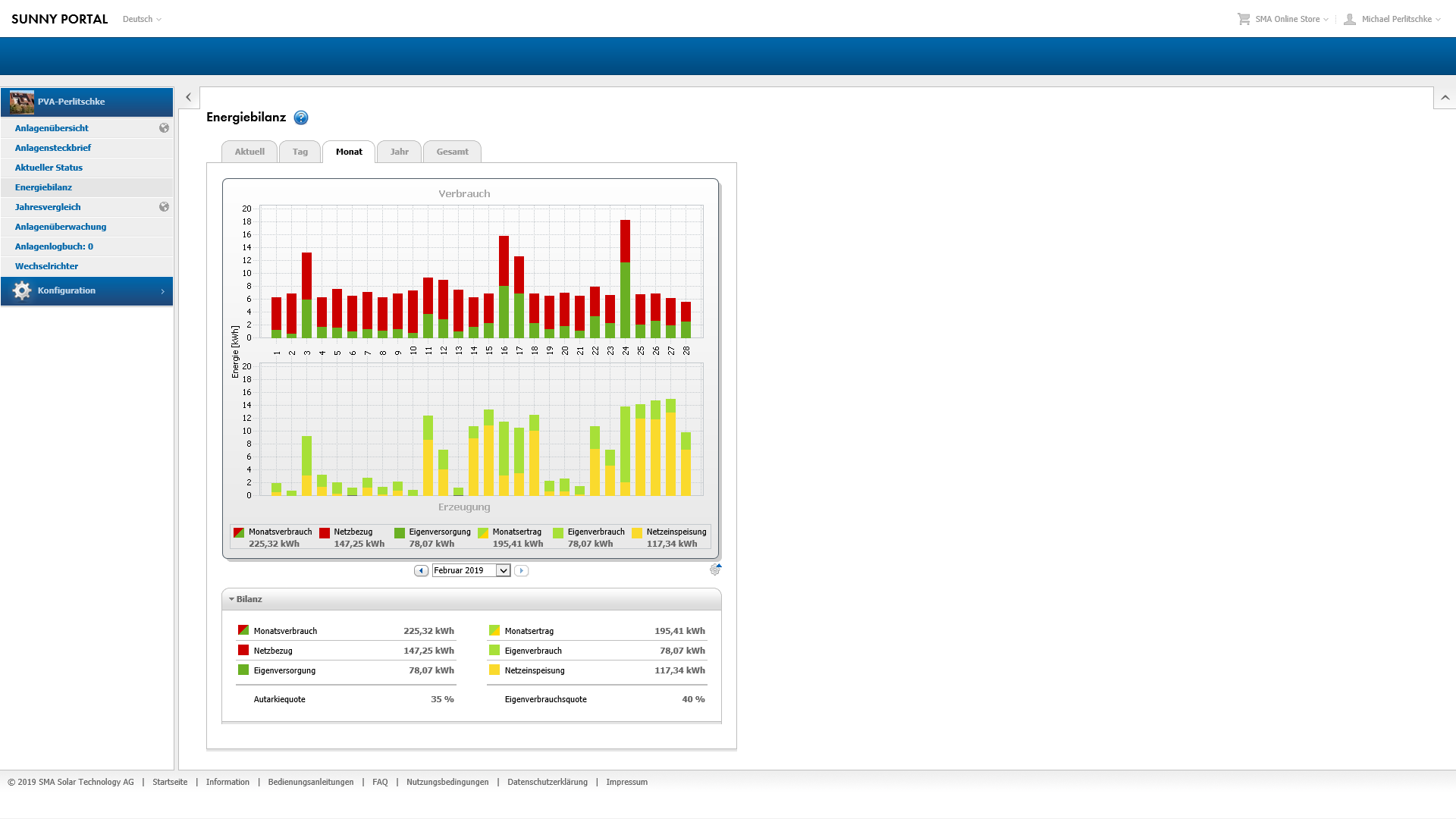The width and height of the screenshot is (1456, 819).
Task: Open Wechselrichter in the sidebar
Action: (x=46, y=266)
